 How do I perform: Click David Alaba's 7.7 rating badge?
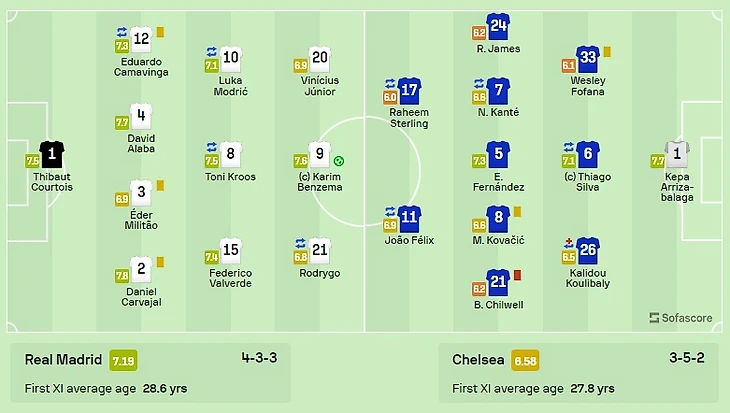click(120, 122)
